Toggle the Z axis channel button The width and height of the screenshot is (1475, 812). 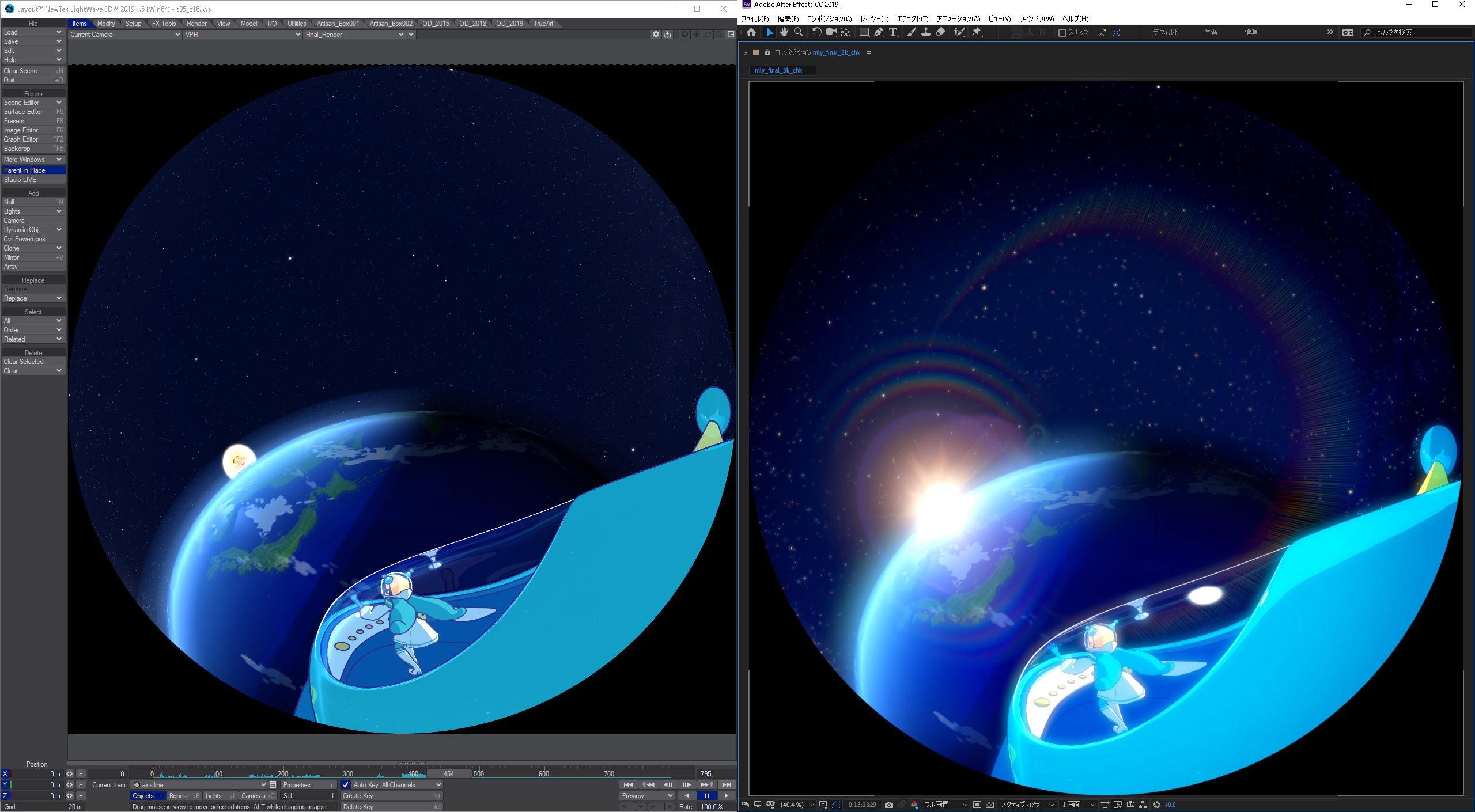(x=6, y=796)
